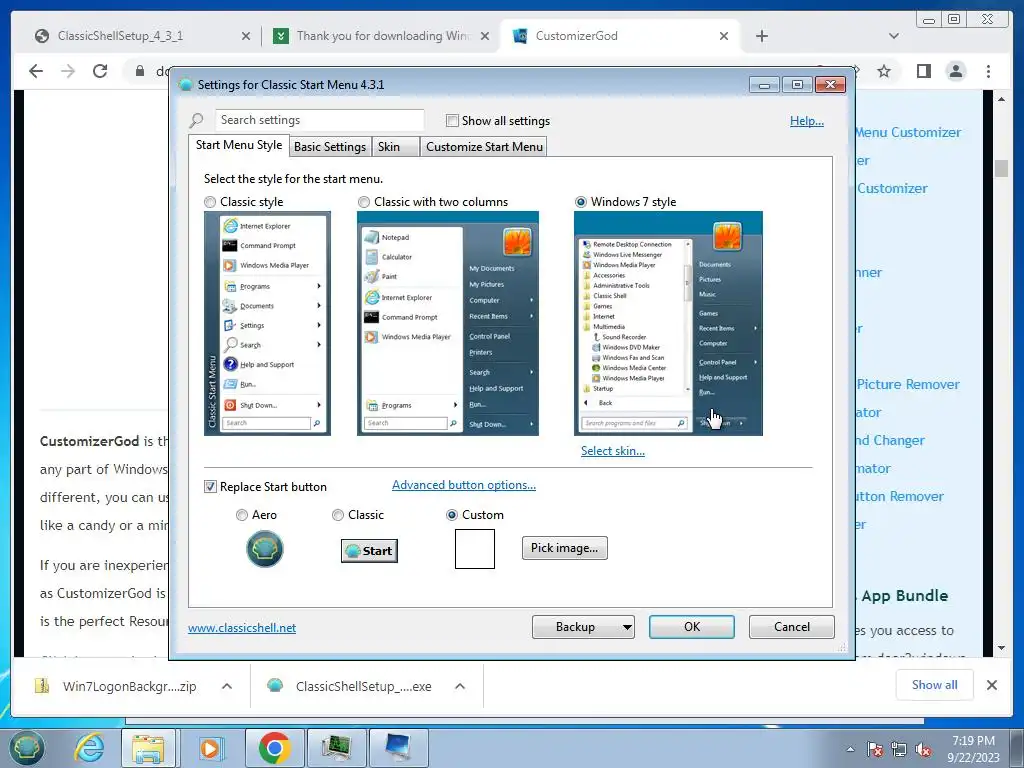The width and height of the screenshot is (1024, 768).
Task: Show hidden system tray icons
Action: [850, 749]
